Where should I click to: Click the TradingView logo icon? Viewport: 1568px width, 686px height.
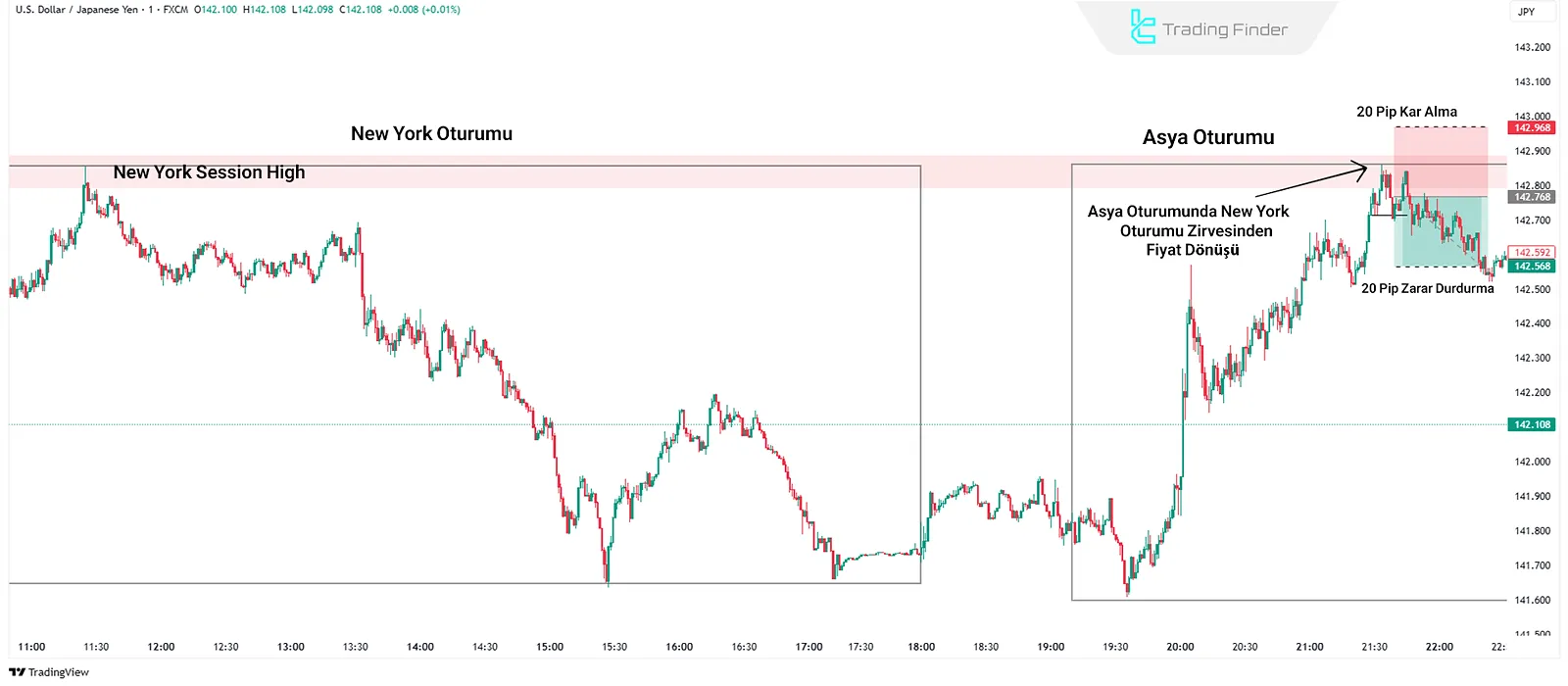click(17, 672)
